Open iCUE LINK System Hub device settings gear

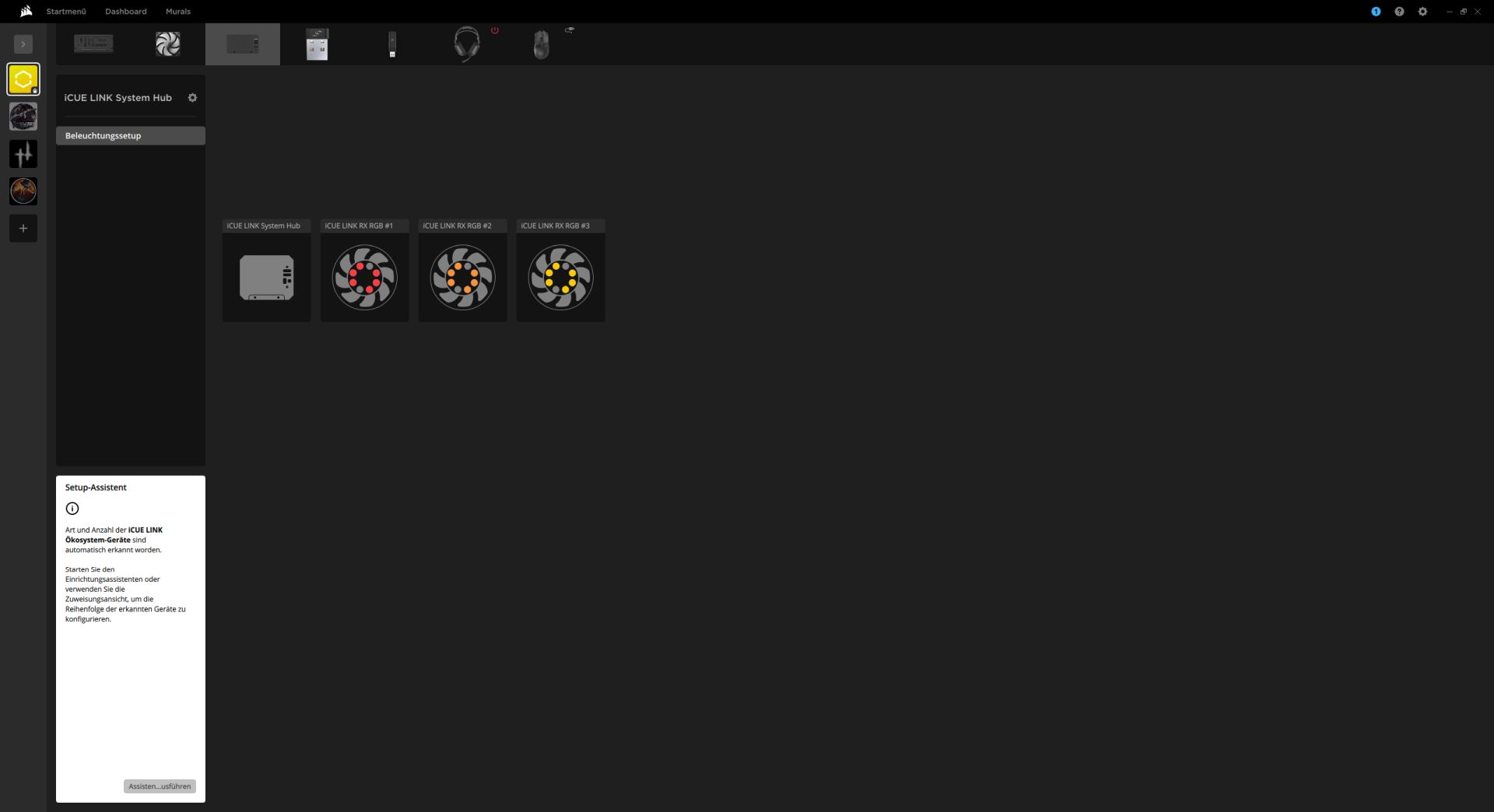click(x=192, y=98)
